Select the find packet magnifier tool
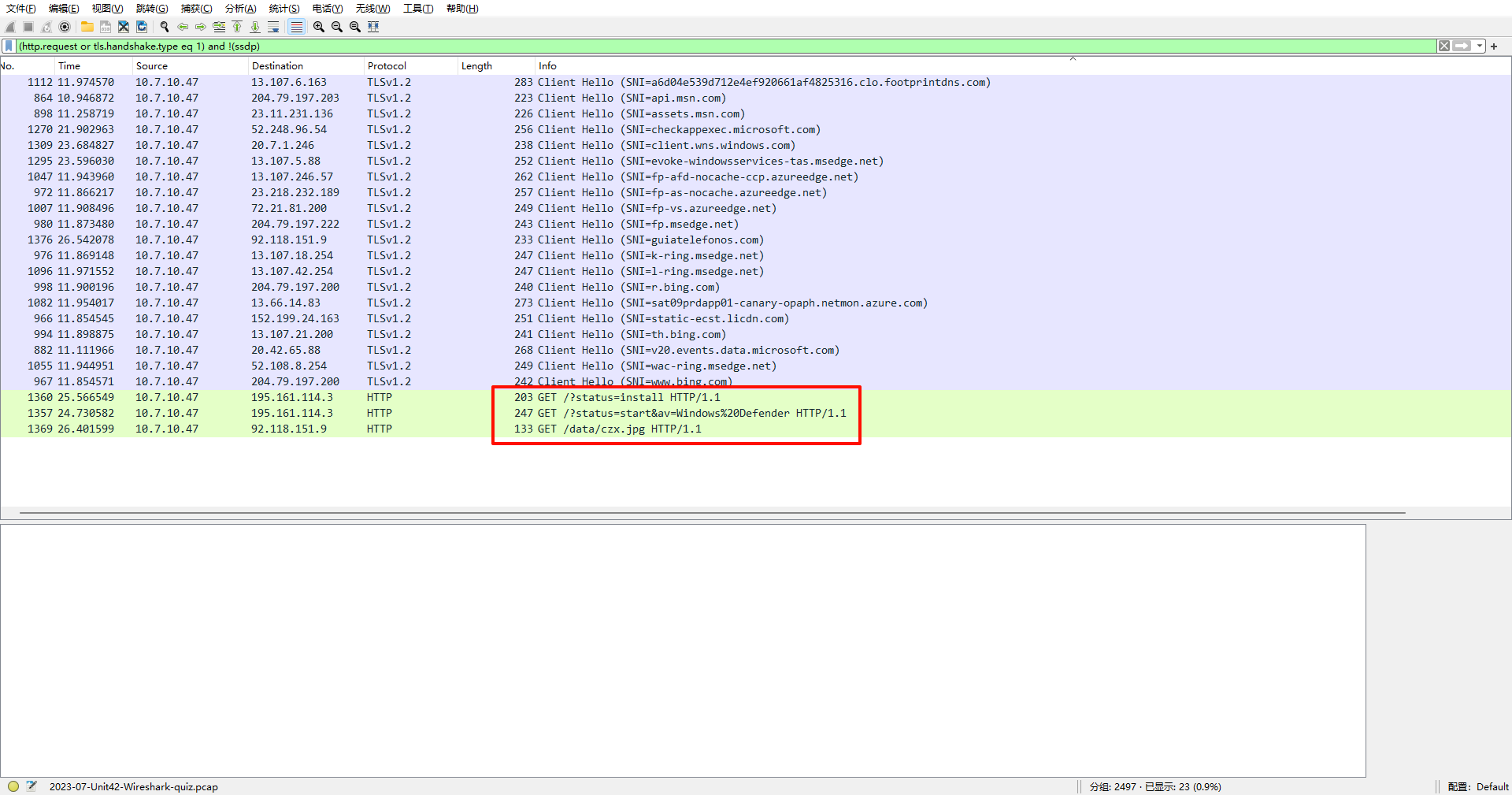1512x795 pixels. pyautogui.click(x=164, y=26)
